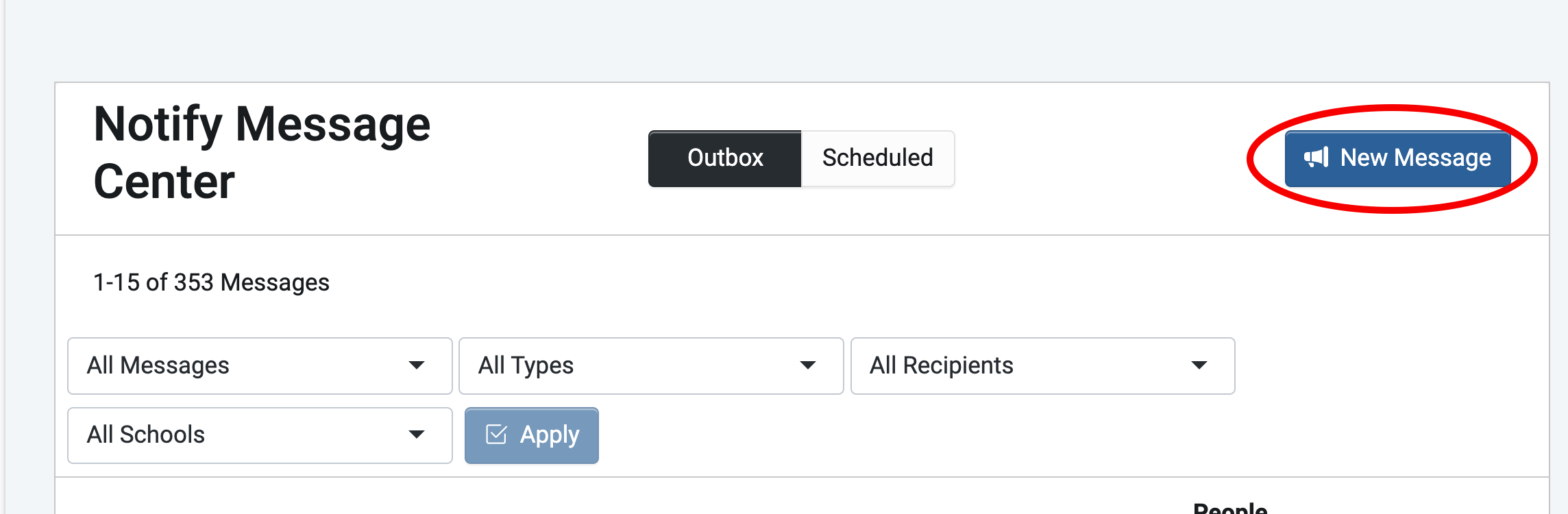
Task: Open the All Messages filter dropdown
Action: (x=260, y=366)
